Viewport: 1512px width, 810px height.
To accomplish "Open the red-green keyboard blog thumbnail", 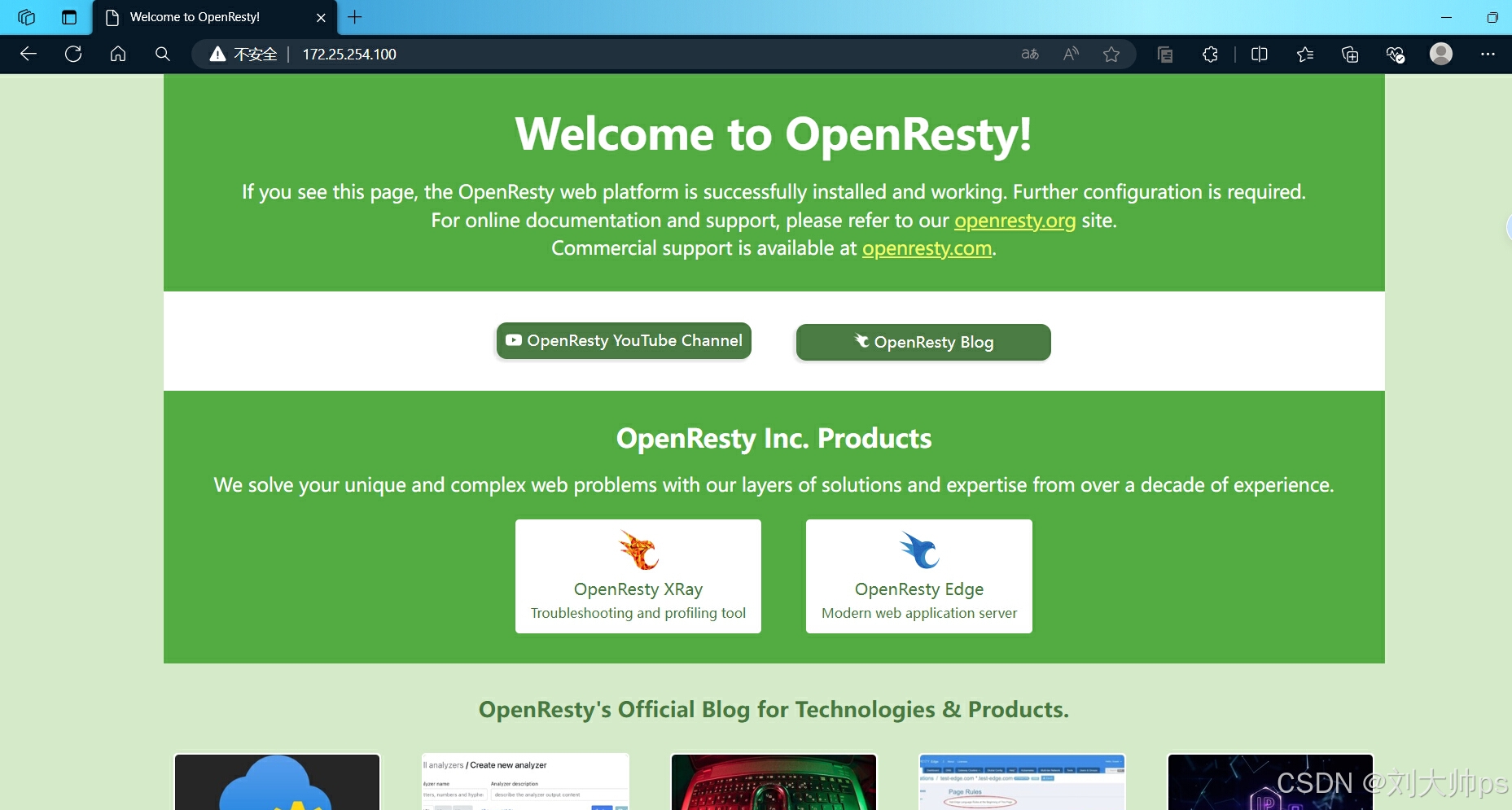I will 774,782.
